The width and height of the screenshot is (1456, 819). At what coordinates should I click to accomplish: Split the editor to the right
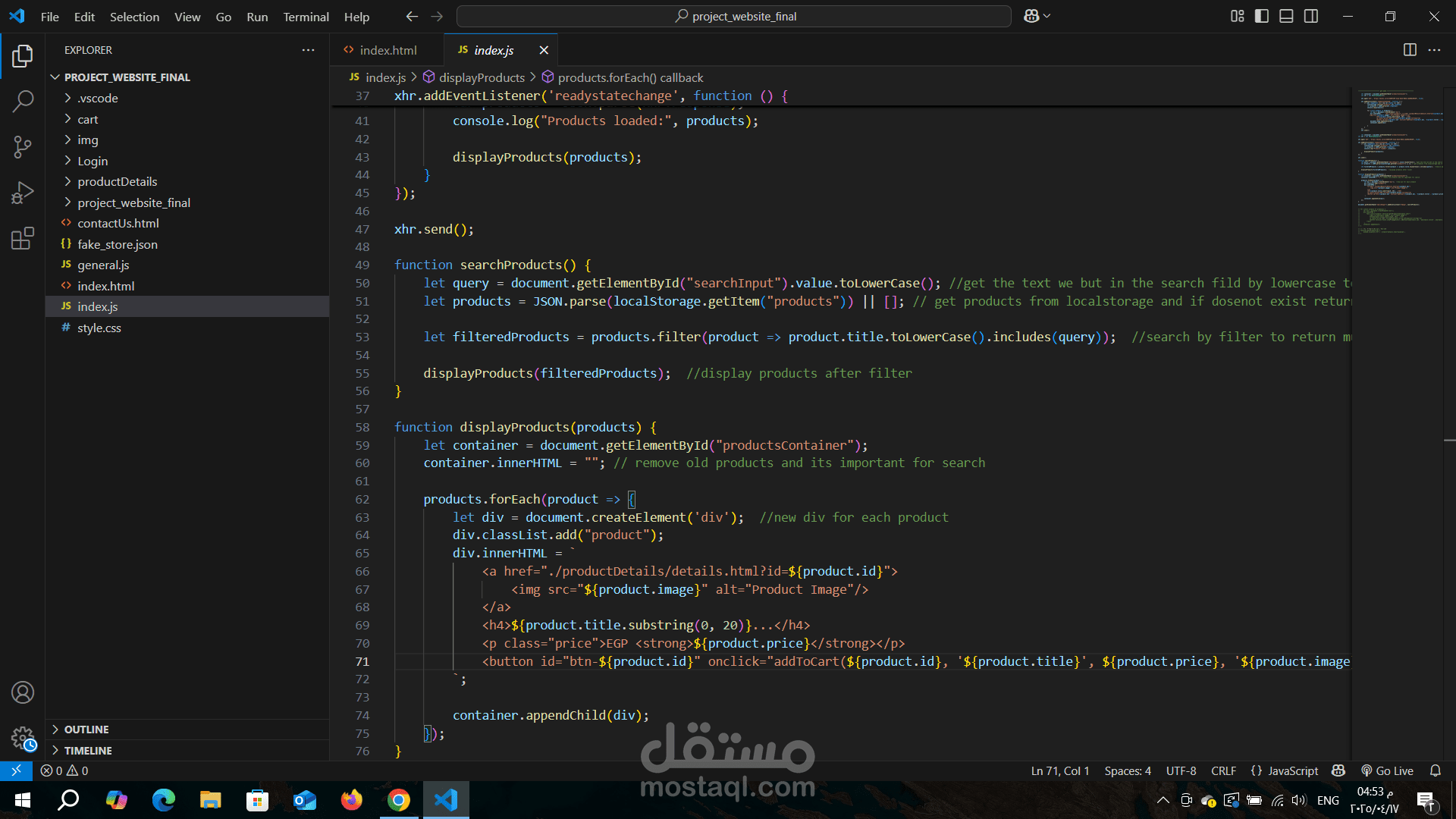(x=1410, y=50)
